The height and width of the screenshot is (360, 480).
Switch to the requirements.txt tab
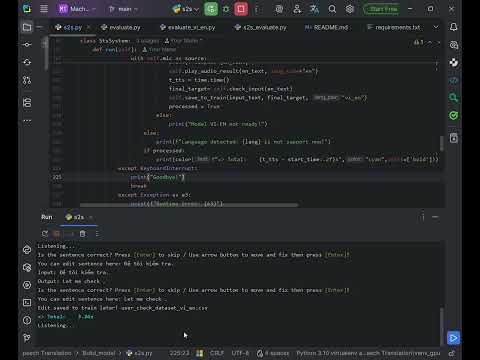[x=394, y=27]
